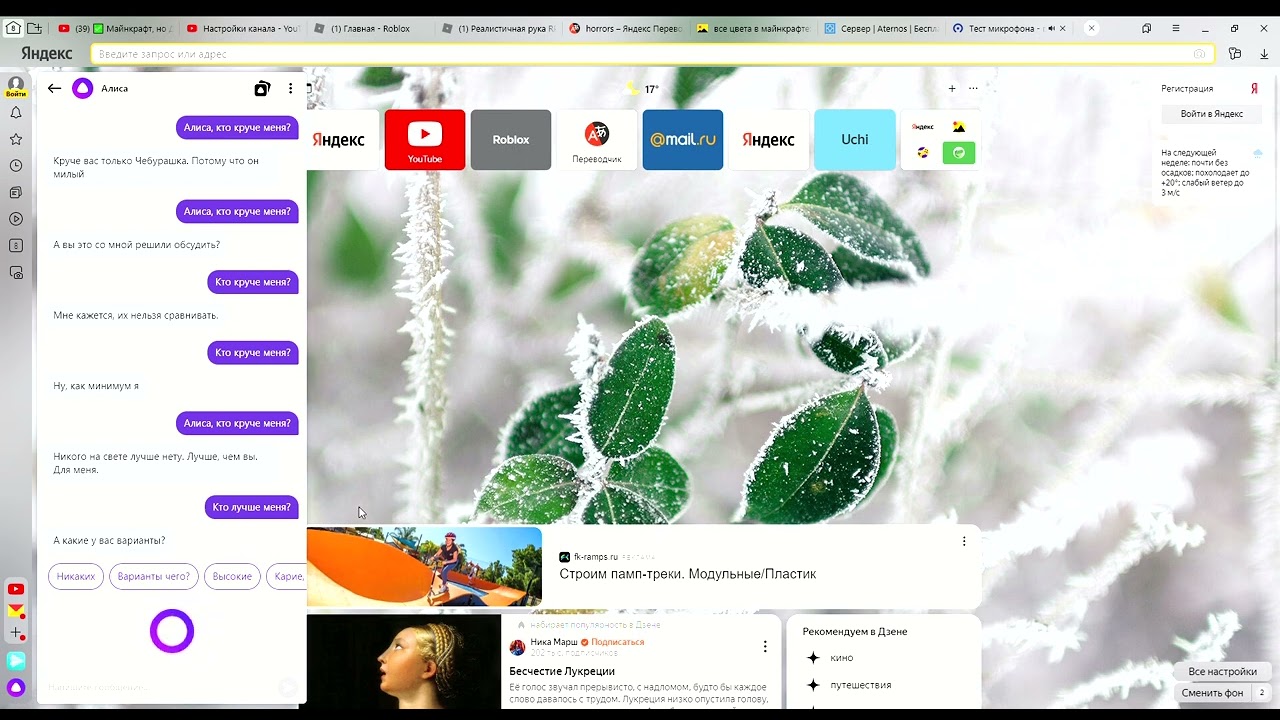
Task: Click Яндекс logo beside address bar
Action: (47, 54)
